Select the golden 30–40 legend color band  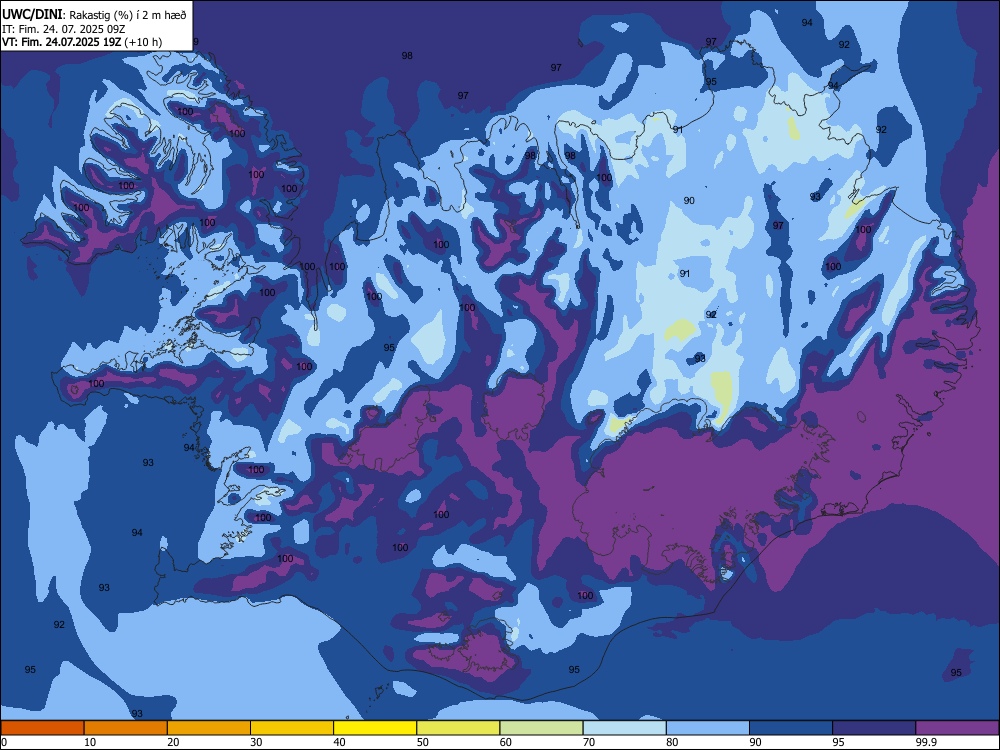point(292,728)
